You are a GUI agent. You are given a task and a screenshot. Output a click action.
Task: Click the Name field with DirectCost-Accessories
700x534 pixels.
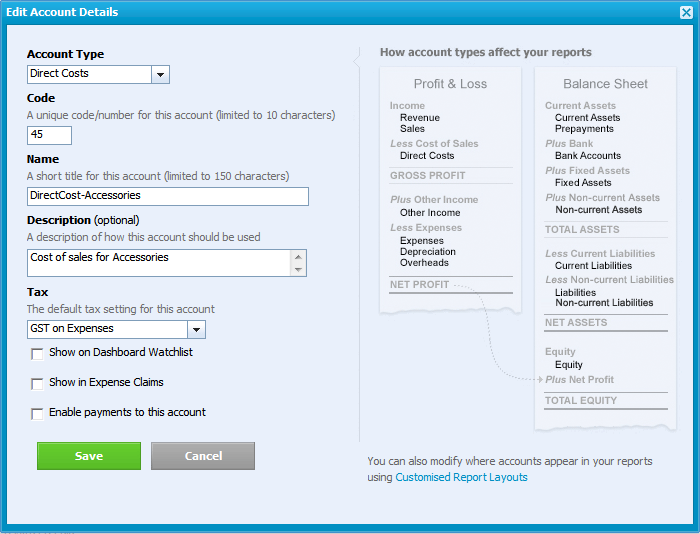[x=168, y=196]
